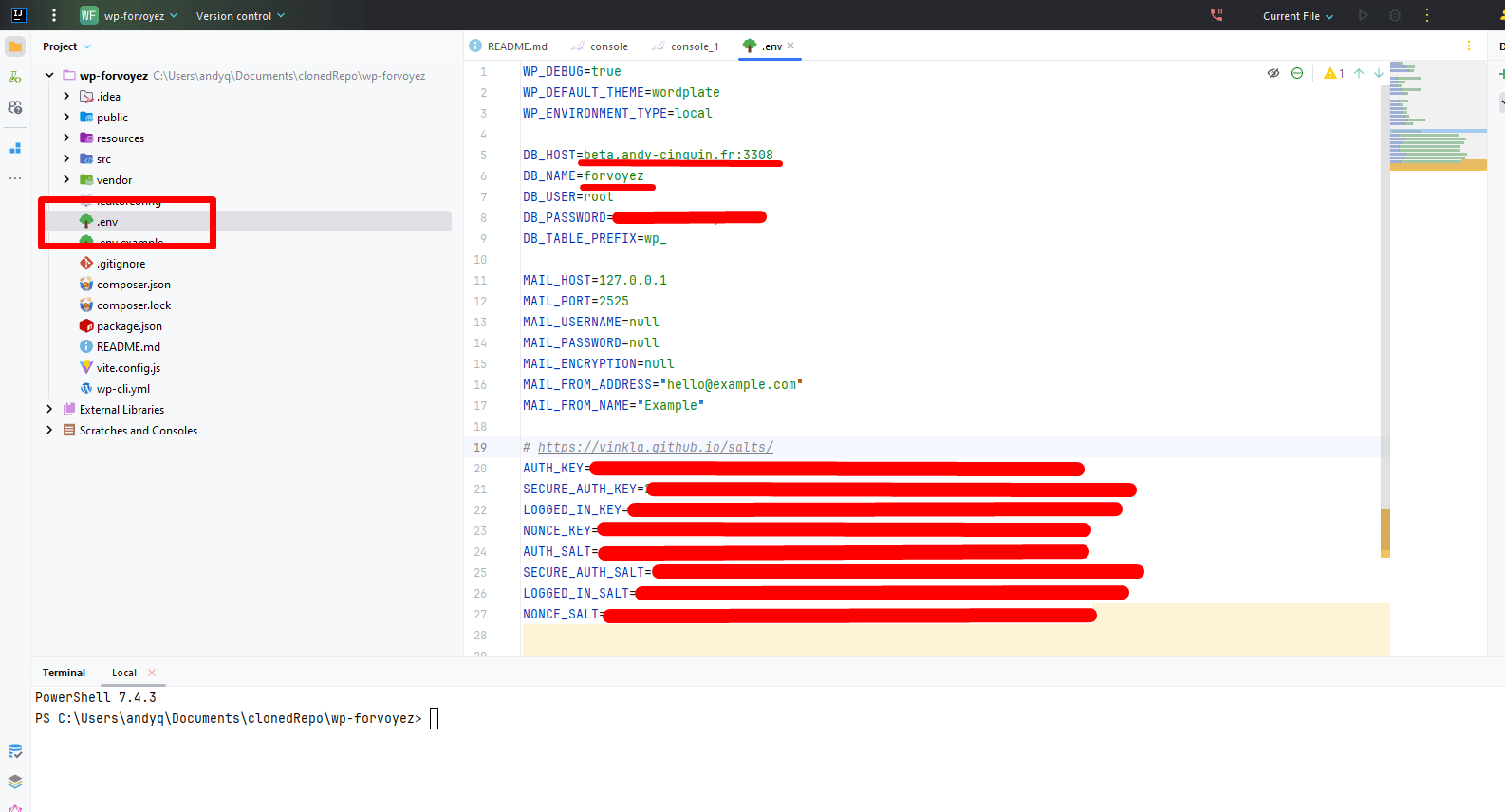The width and height of the screenshot is (1505, 812).
Task: Toggle the green inspections widget circle
Action: click(1297, 73)
